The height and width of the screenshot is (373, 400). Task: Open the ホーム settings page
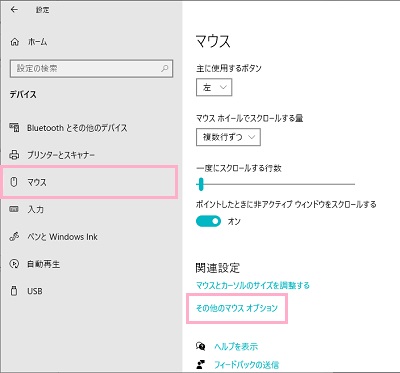(37, 42)
